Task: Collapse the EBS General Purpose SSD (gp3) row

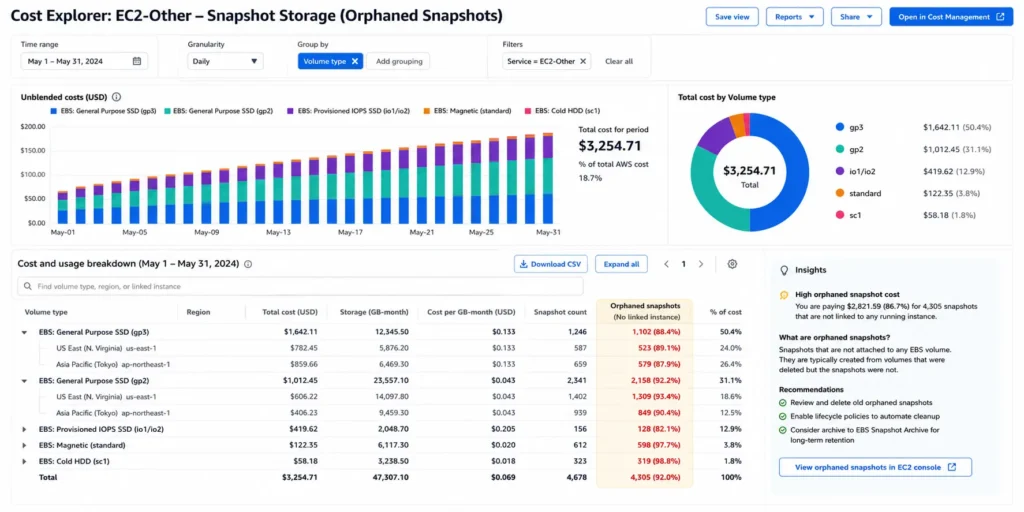Action: coord(25,332)
